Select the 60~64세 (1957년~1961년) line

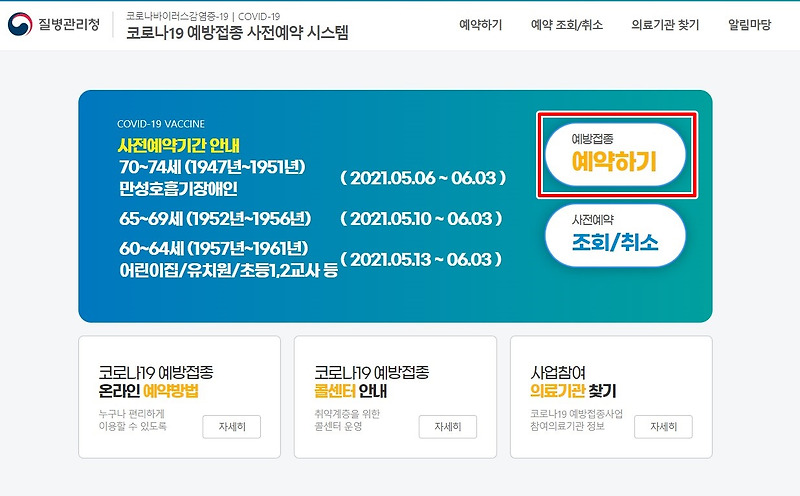(214, 249)
